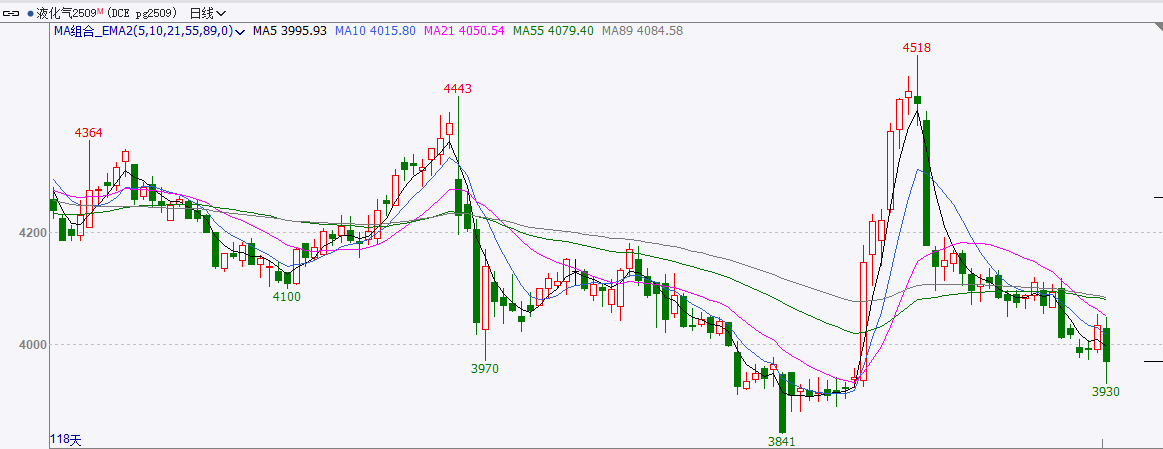Screen dimensions: 1163x449
Task: Select the MA10 4015.80 legend value
Action: [x=375, y=30]
